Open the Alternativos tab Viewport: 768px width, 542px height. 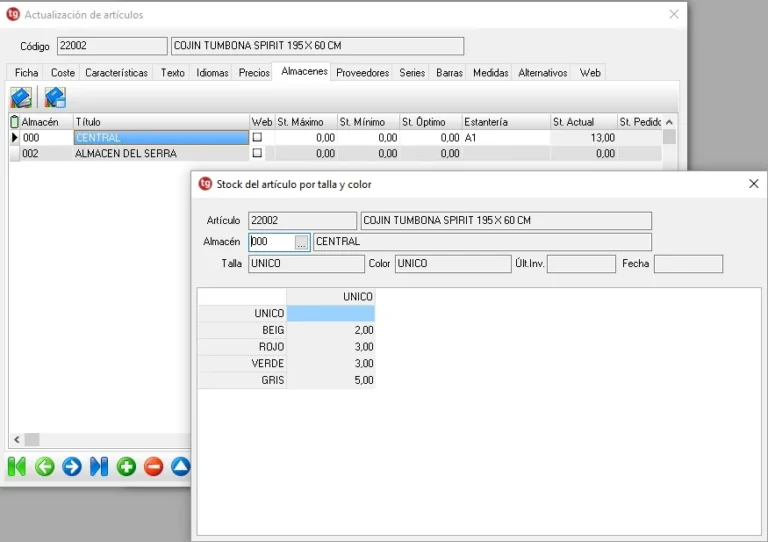tap(543, 72)
